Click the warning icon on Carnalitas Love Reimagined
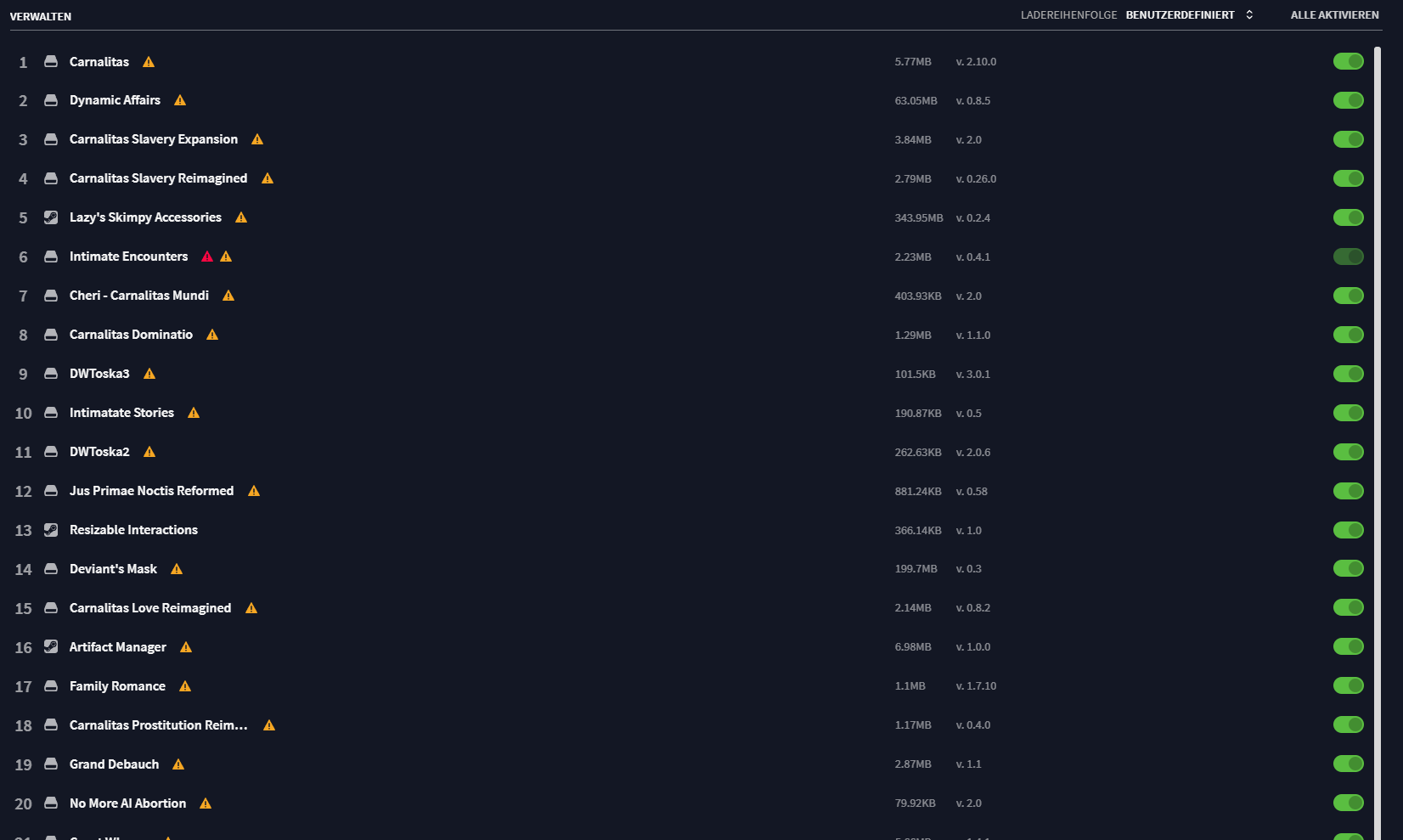 pyautogui.click(x=251, y=608)
